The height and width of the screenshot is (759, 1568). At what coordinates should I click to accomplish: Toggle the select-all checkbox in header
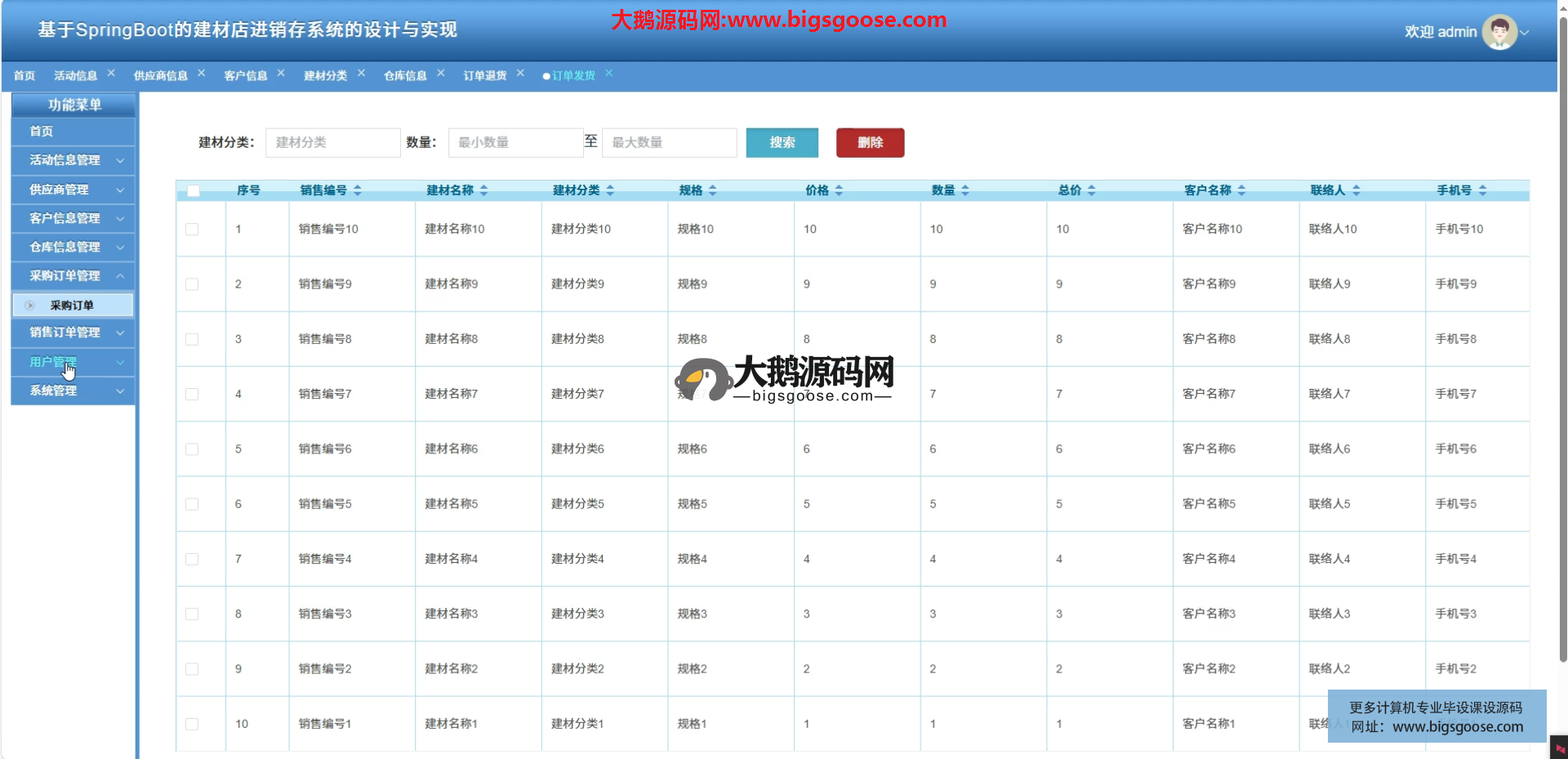pyautogui.click(x=194, y=191)
